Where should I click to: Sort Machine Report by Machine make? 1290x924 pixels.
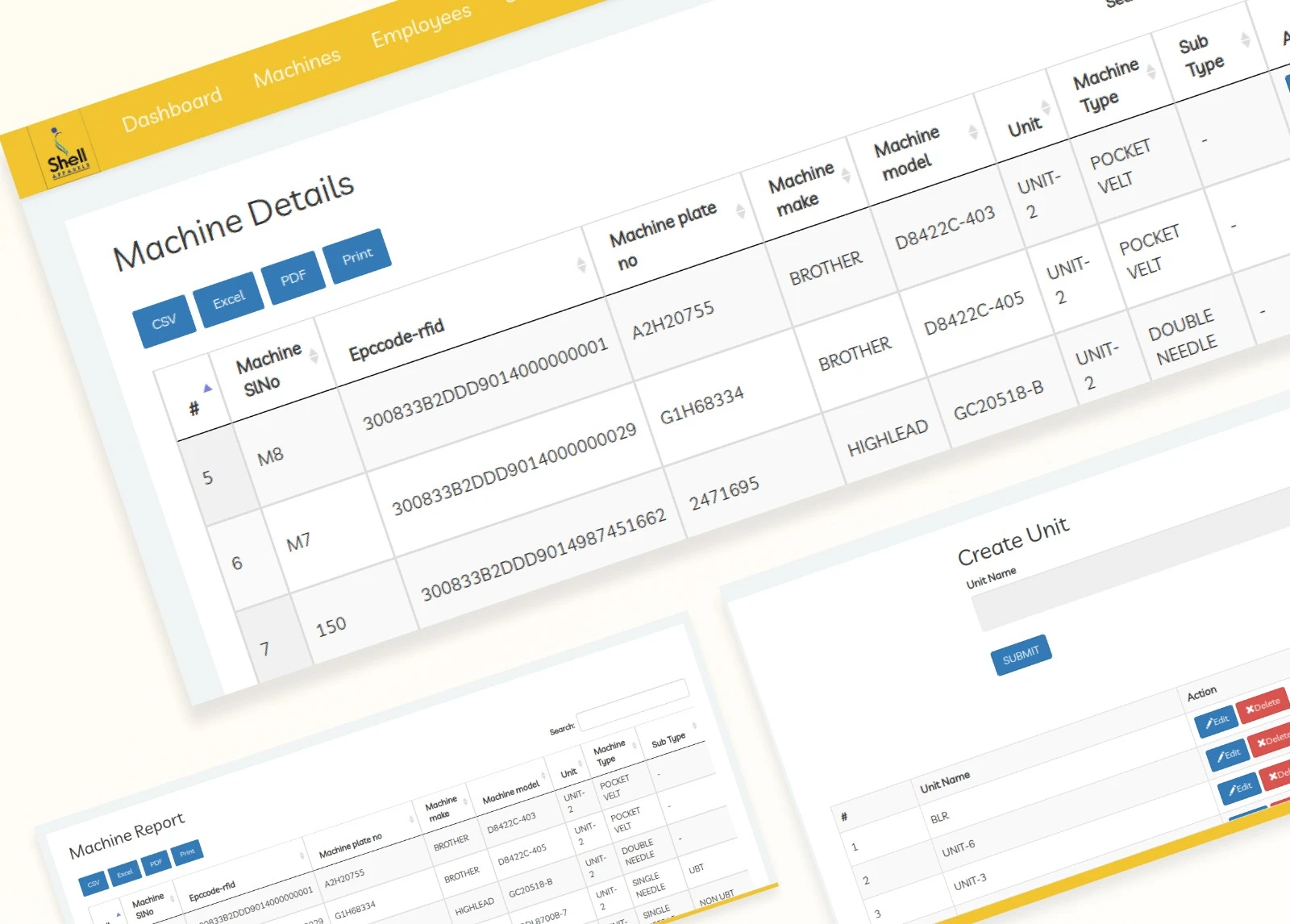[x=465, y=801]
